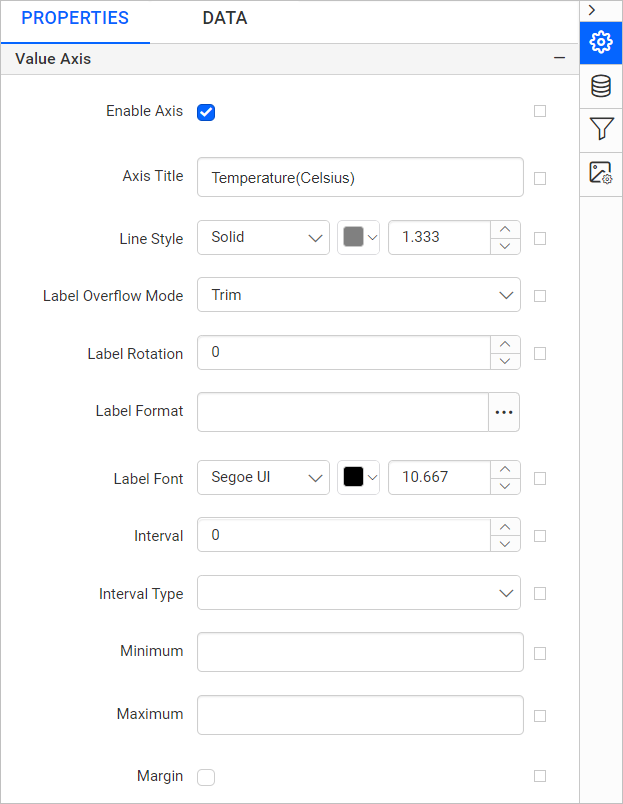Collapse side panel with arrow icon
Screen dimensions: 623x804
592,10
